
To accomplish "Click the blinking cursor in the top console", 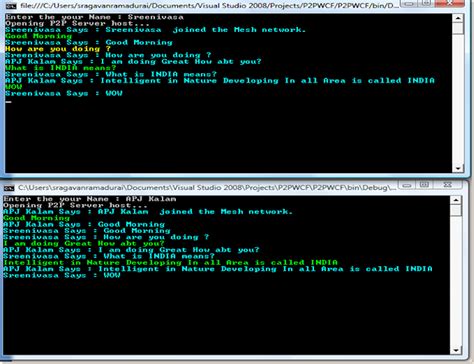I will point(8,102).
